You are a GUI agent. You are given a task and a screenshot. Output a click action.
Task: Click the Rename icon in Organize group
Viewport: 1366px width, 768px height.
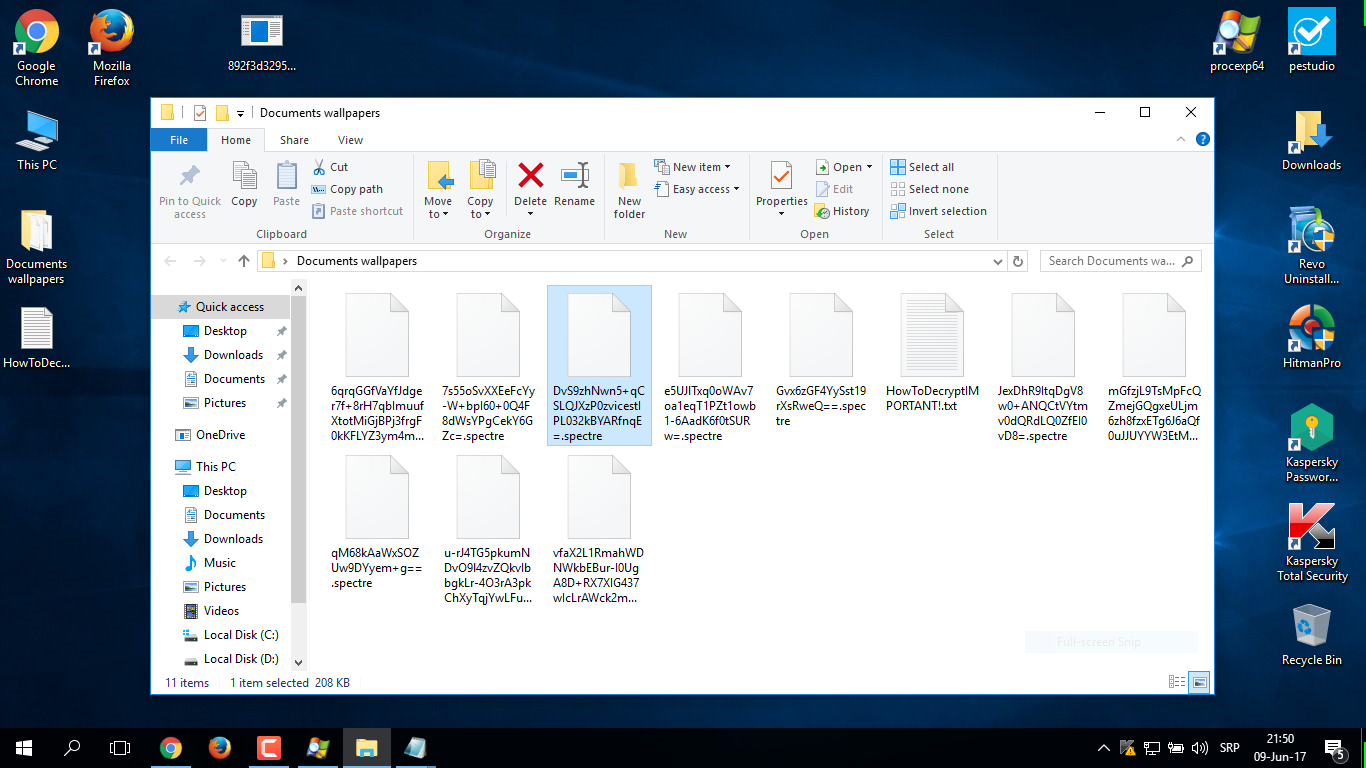pyautogui.click(x=574, y=186)
